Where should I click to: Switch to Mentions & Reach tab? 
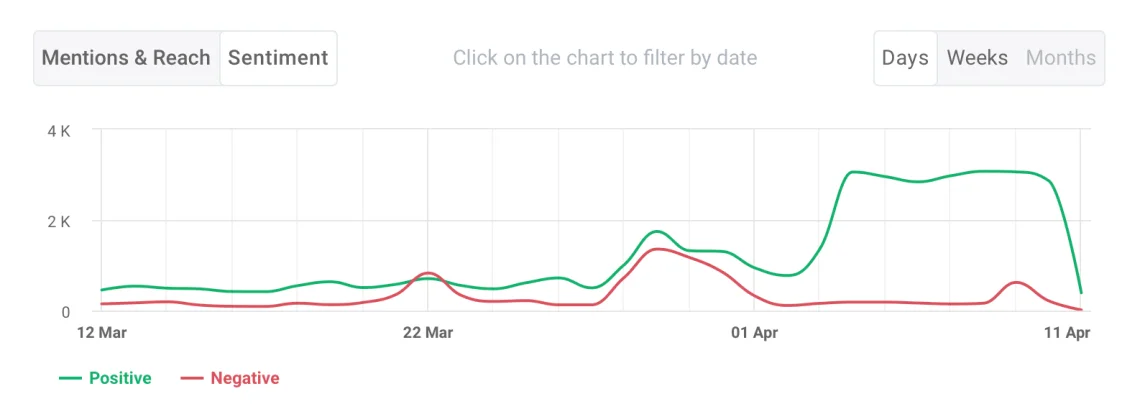pos(126,58)
